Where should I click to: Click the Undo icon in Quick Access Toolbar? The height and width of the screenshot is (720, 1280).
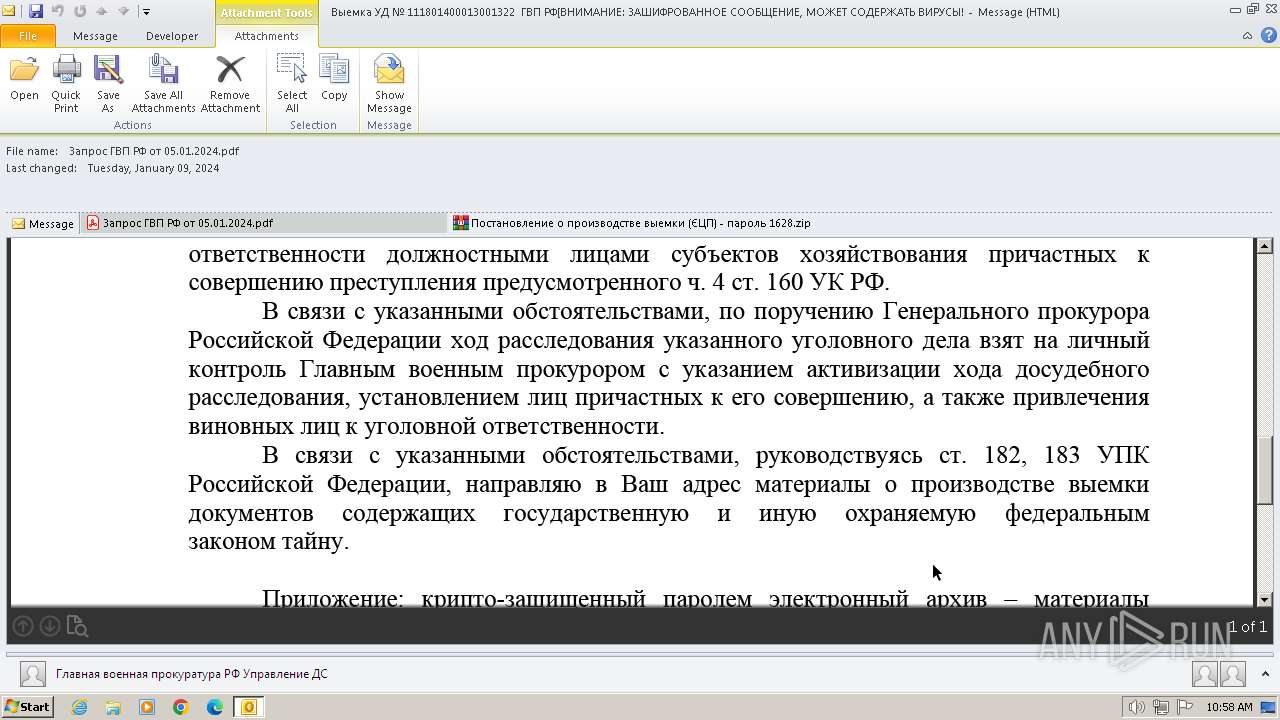coord(58,11)
